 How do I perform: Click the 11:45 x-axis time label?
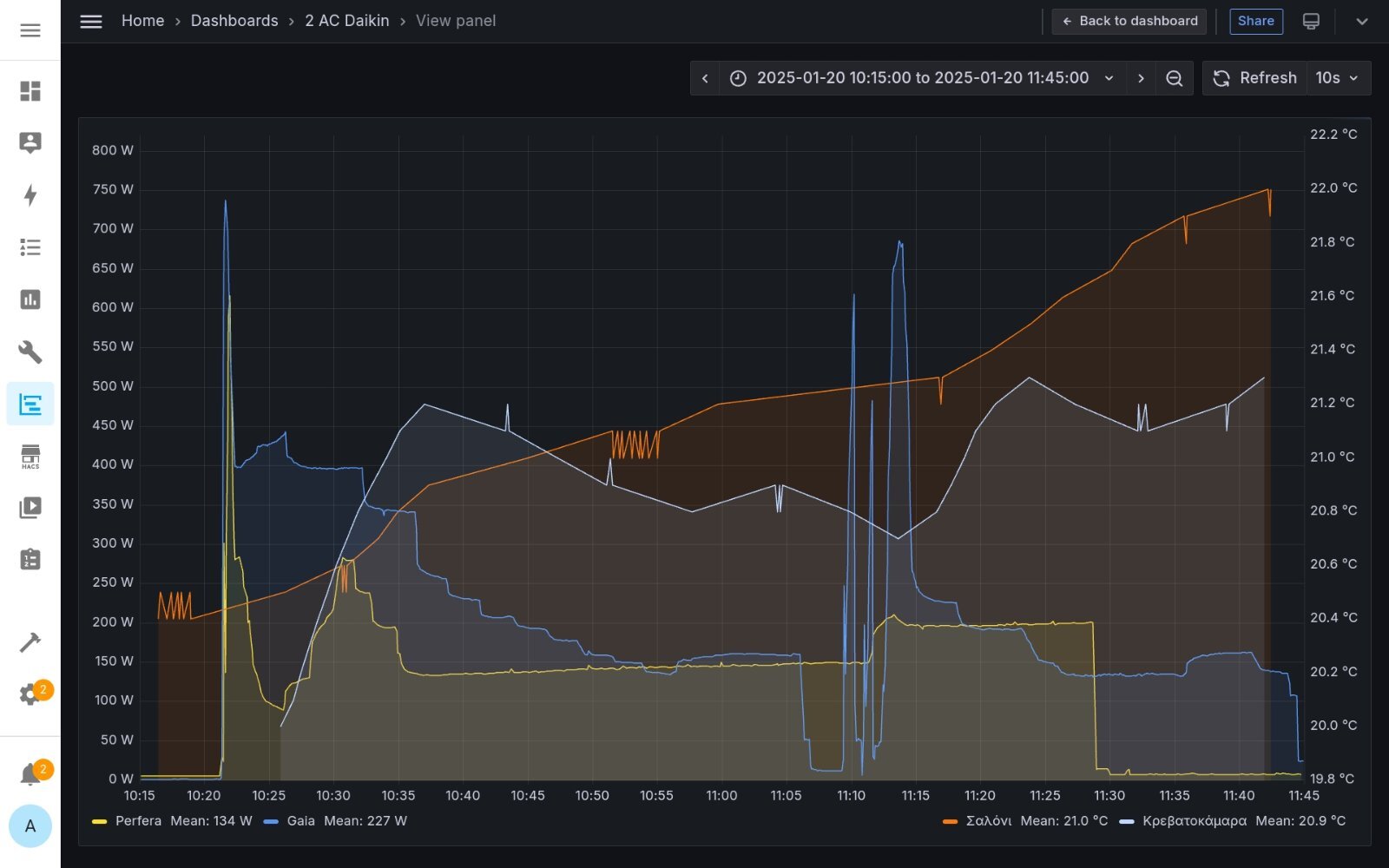(1303, 795)
